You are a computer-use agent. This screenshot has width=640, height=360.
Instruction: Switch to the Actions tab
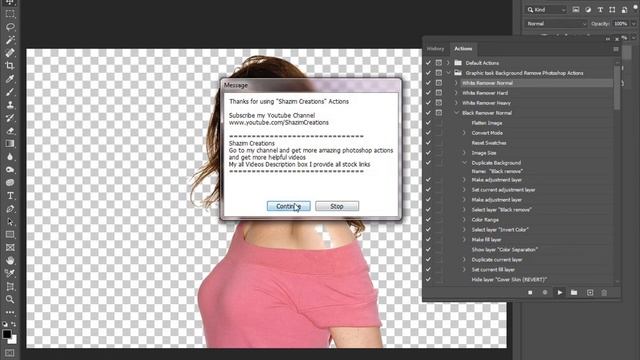coord(463,49)
